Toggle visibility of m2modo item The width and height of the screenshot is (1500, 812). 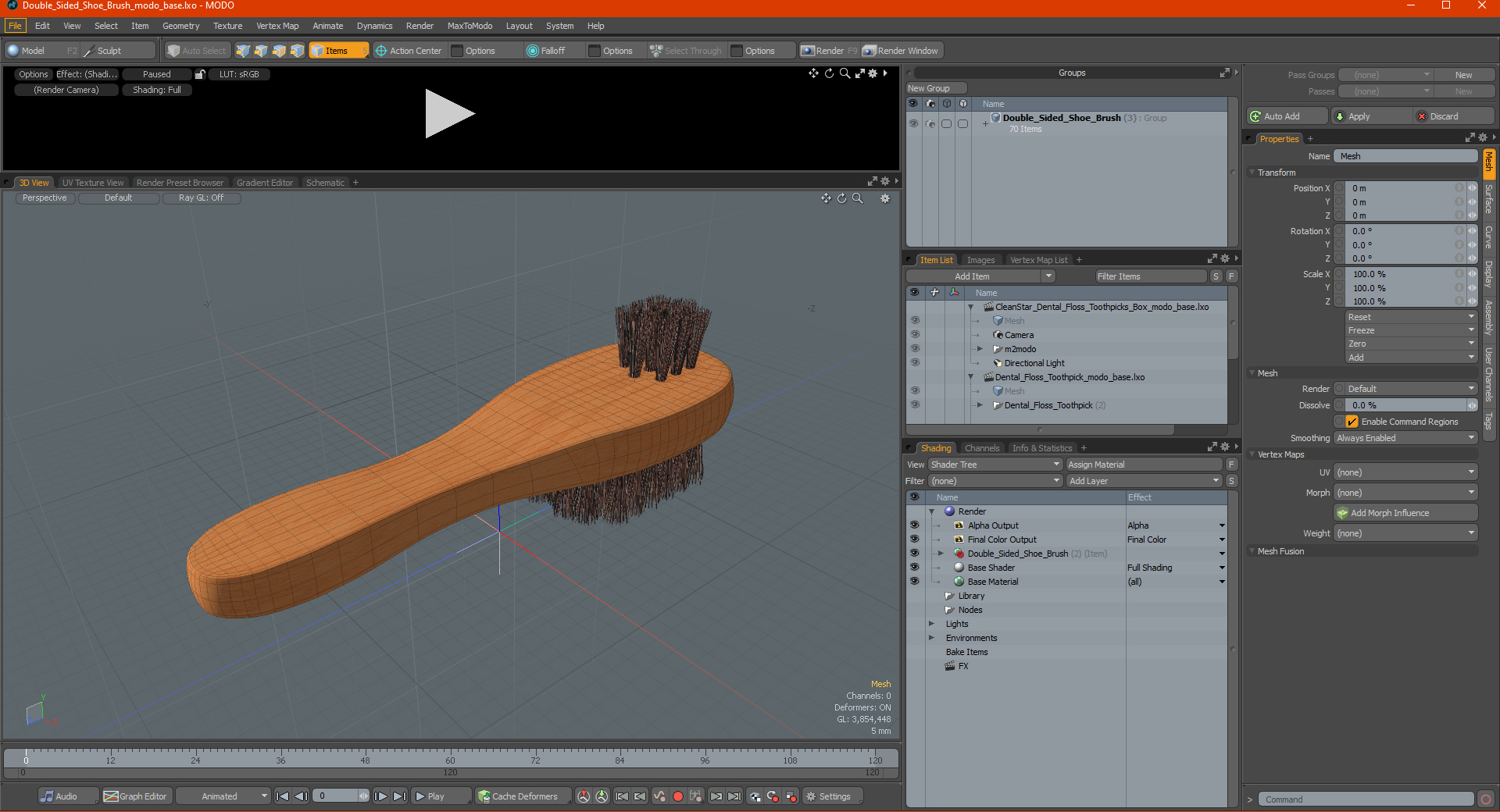914,349
